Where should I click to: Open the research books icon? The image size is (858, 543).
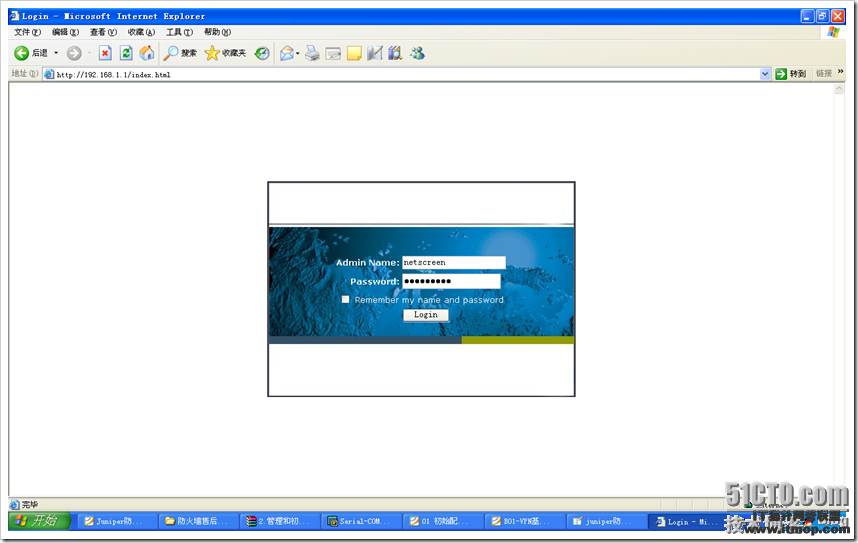(x=395, y=53)
